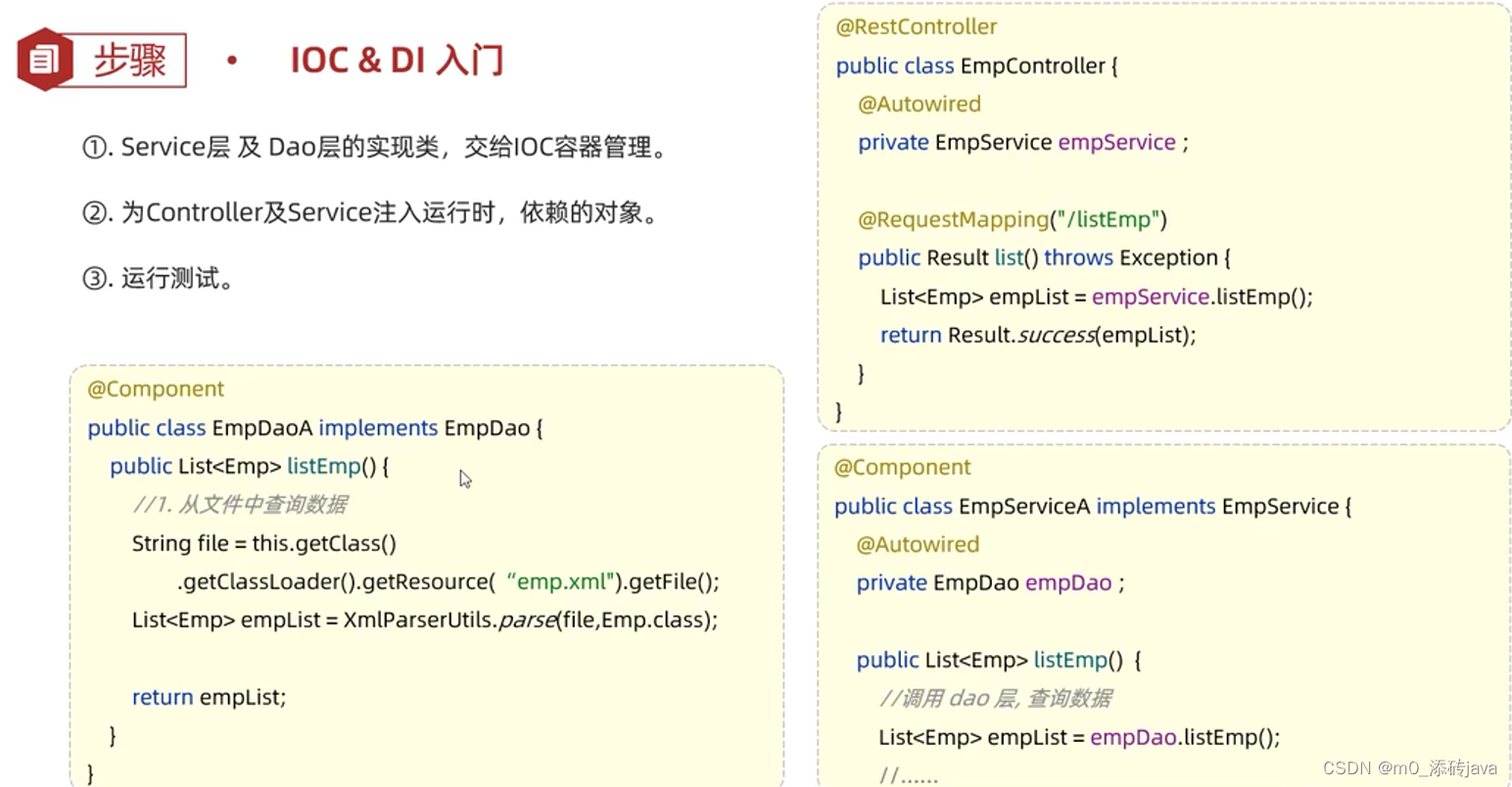Select the 步骤 label icon

tap(130, 59)
